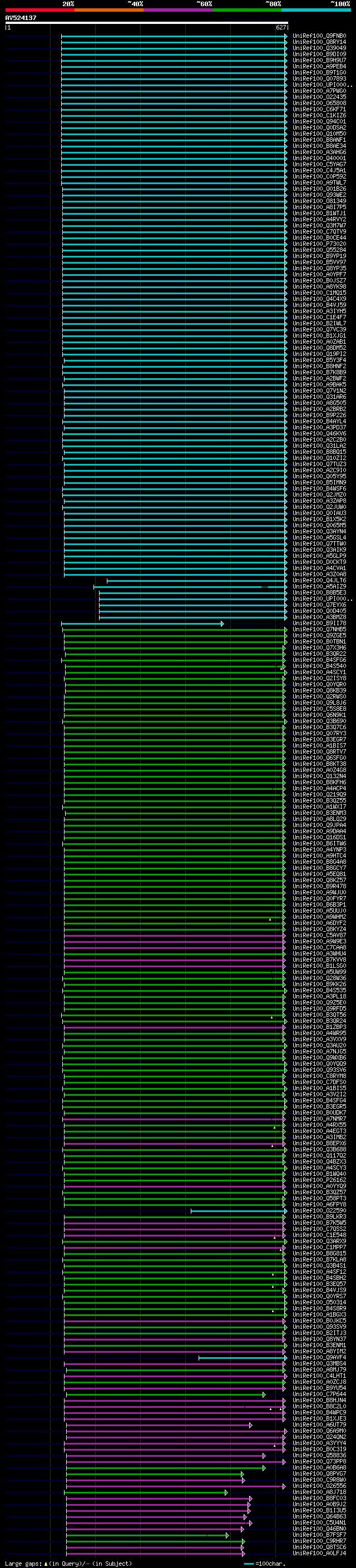Click the AV524137 query name label
Viewport: 356px width, 1568px height.
point(21,18)
